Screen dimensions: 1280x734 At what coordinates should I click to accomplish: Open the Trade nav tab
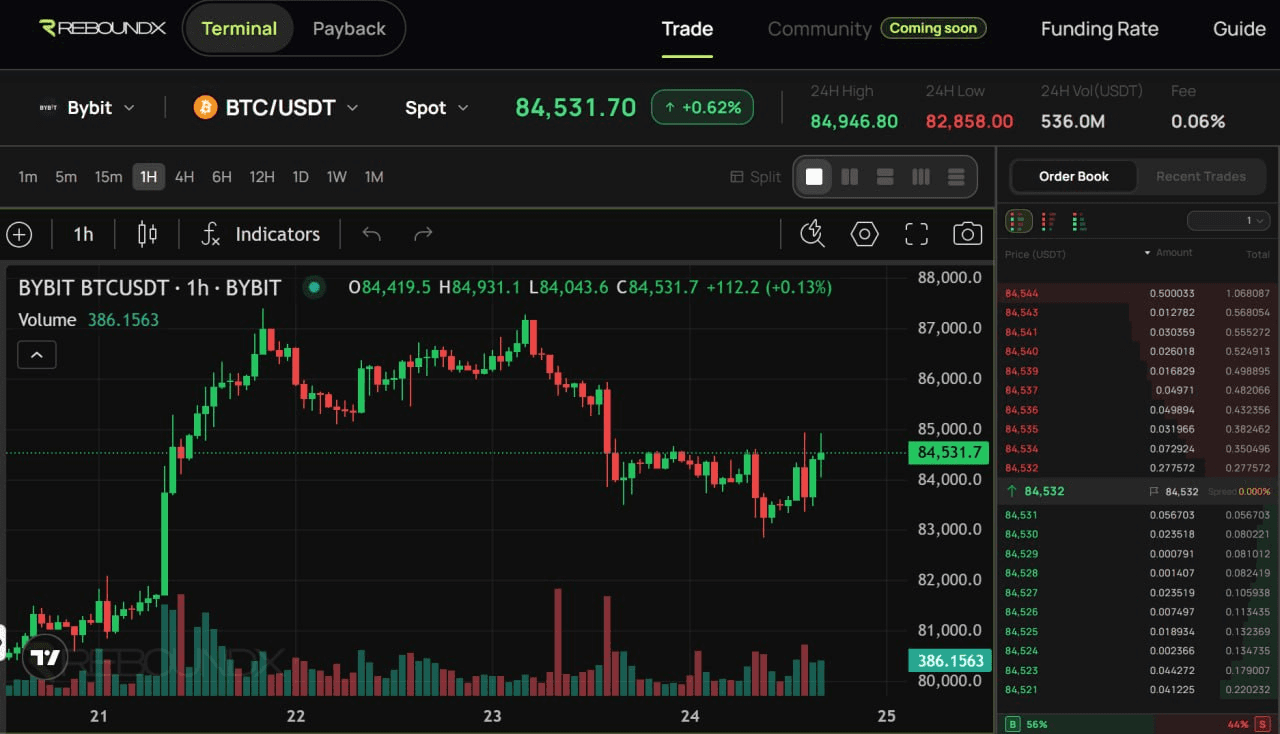point(687,29)
